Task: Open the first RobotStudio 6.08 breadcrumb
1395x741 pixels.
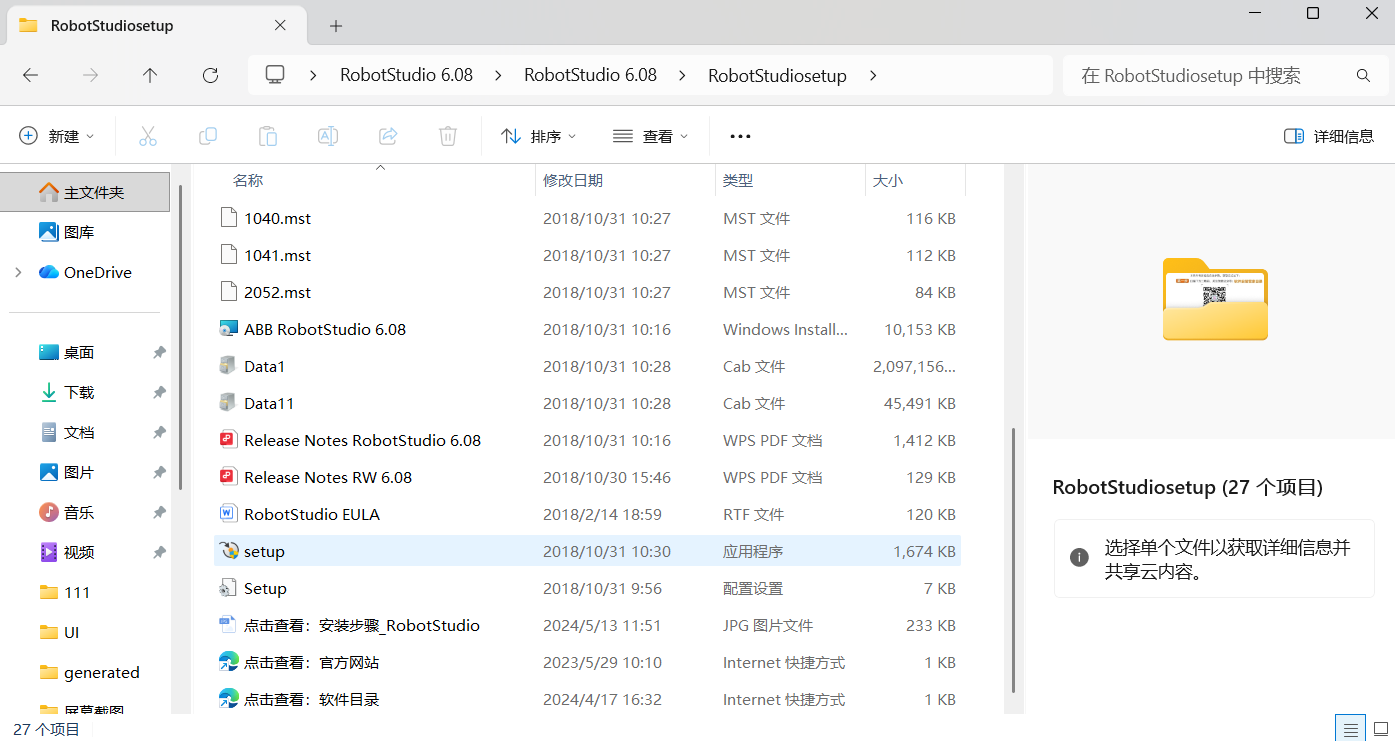Action: tap(406, 75)
